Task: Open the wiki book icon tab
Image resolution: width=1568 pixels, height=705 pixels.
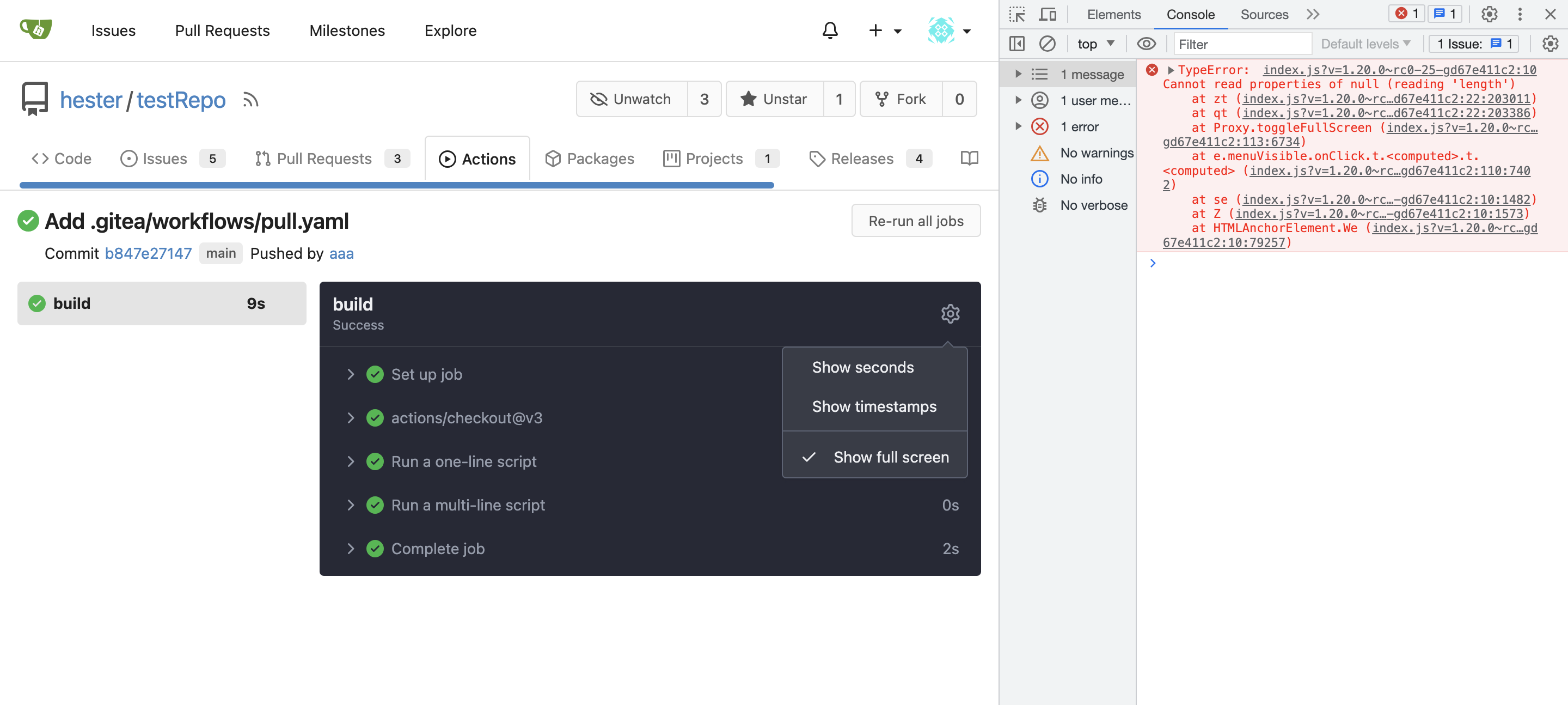Action: (969, 159)
